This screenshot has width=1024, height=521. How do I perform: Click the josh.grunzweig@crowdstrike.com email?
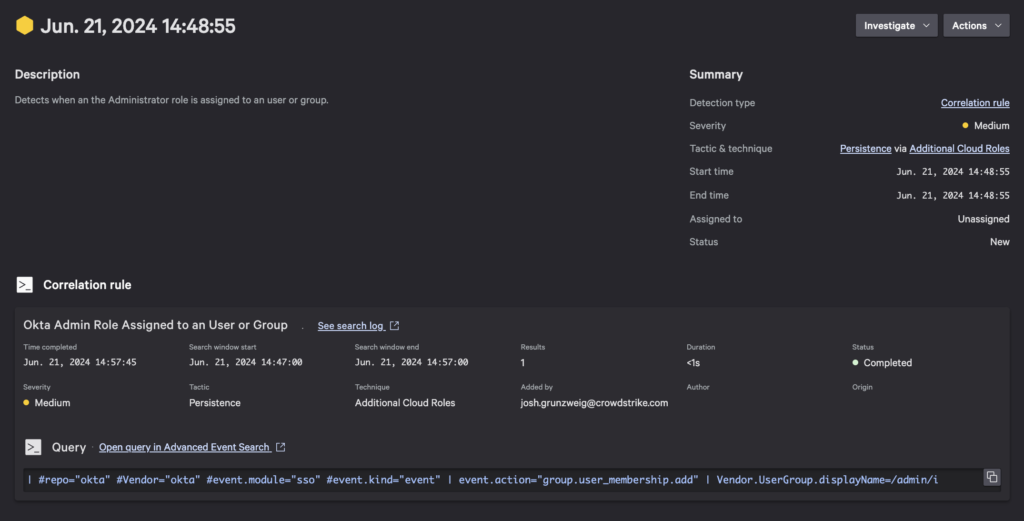(x=594, y=403)
